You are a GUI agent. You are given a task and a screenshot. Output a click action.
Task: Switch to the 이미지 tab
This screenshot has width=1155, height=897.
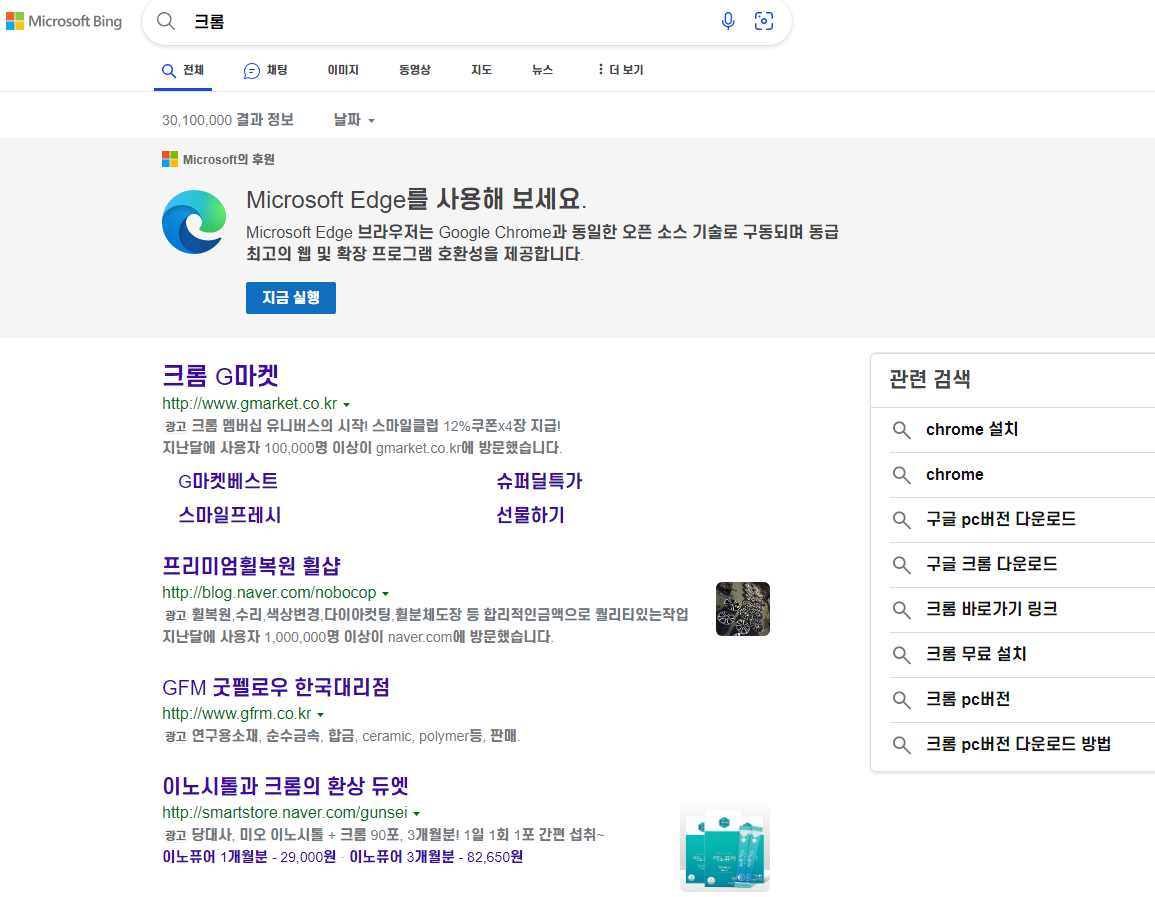[x=343, y=70]
